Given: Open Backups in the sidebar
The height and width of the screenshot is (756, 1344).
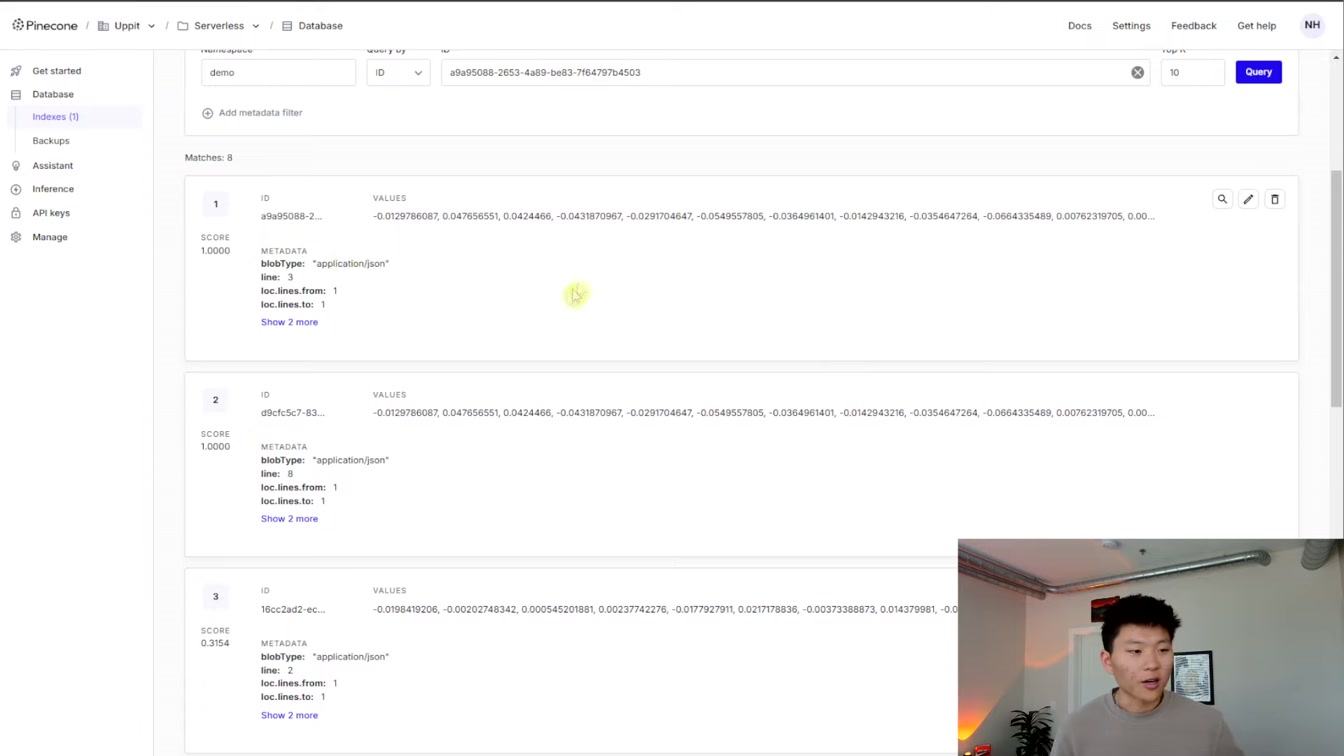Looking at the screenshot, I should [50, 141].
